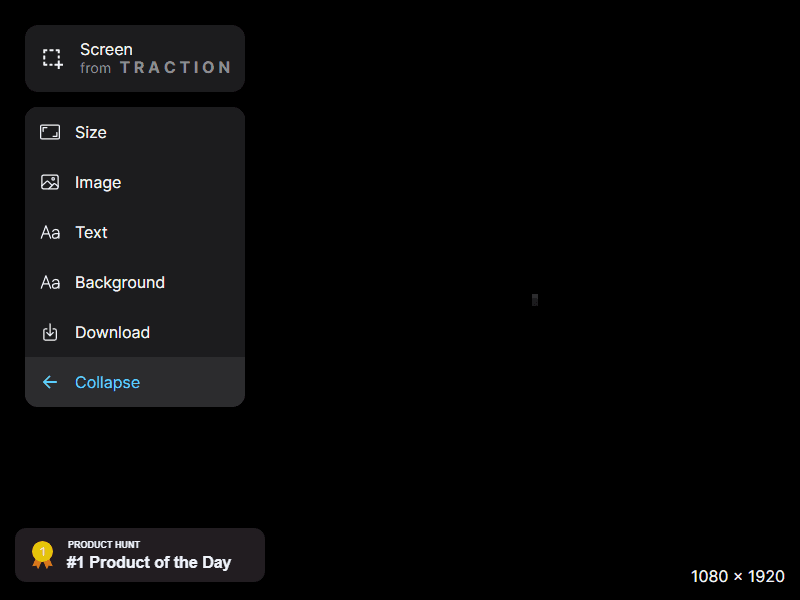Click the Image picture icon
The image size is (800, 600).
pos(50,182)
